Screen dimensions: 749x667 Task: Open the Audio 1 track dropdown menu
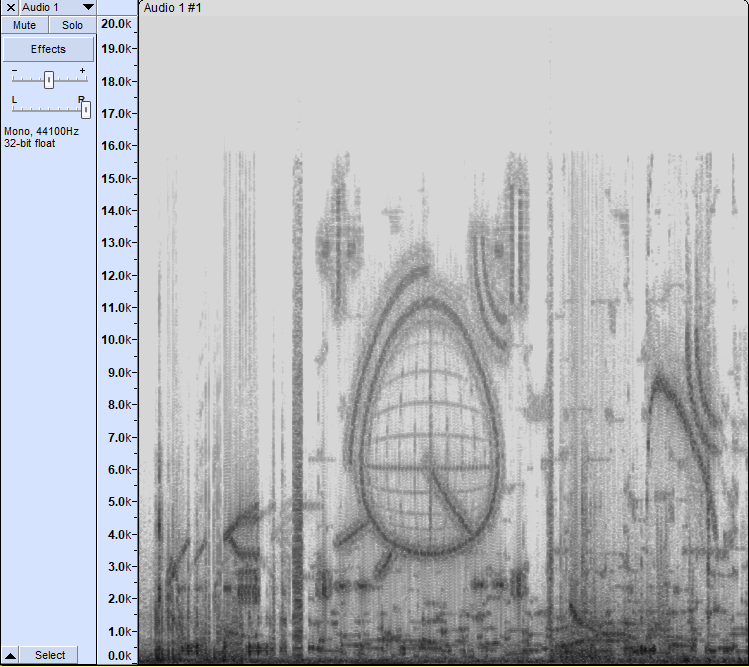88,7
